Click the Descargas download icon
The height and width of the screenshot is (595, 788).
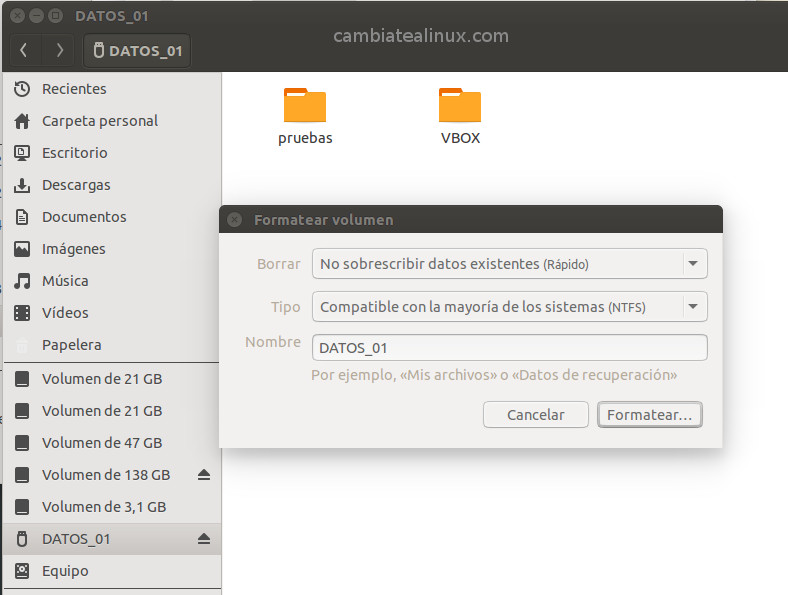(22, 185)
